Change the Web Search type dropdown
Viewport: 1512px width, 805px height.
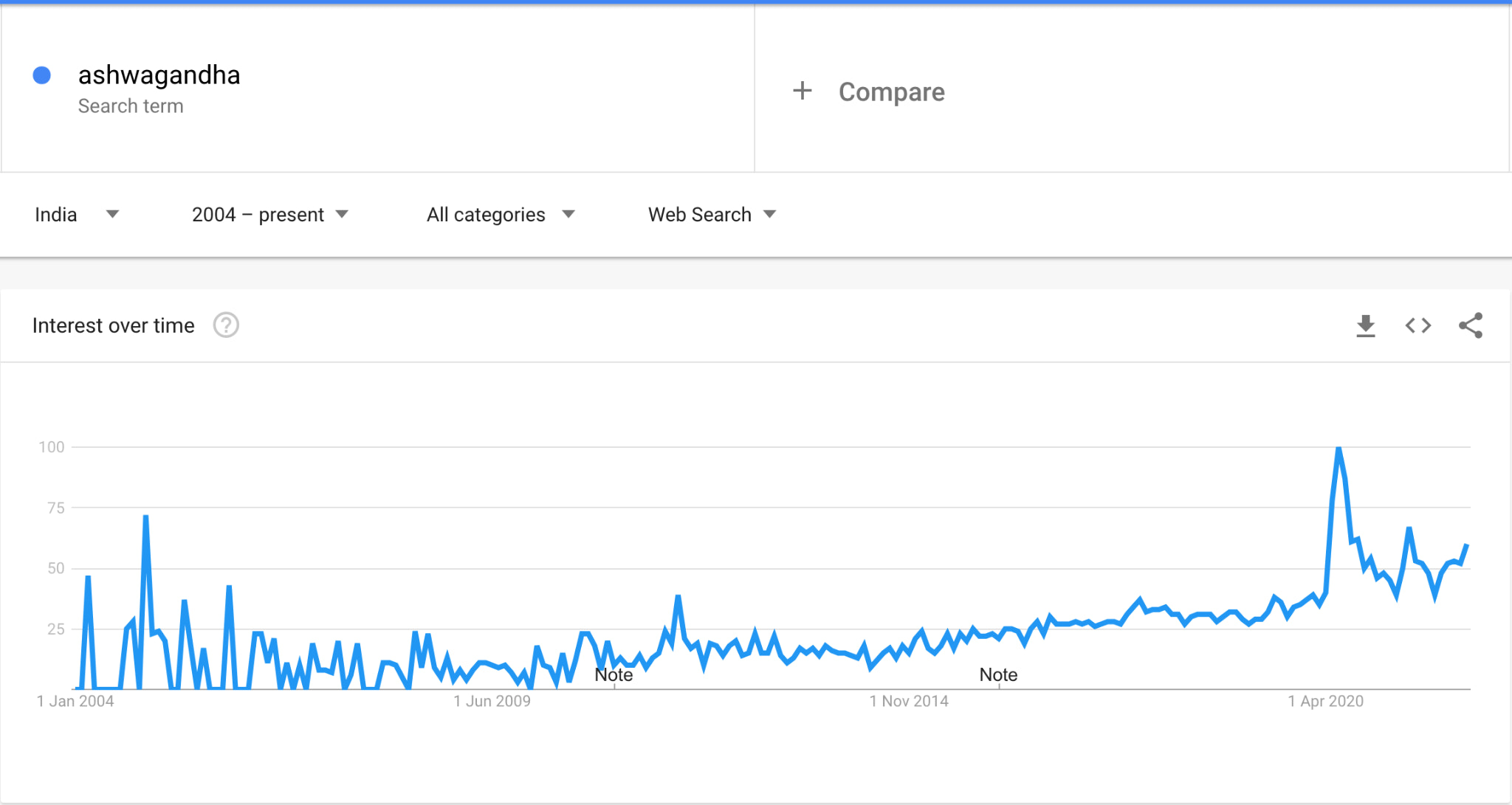(712, 215)
